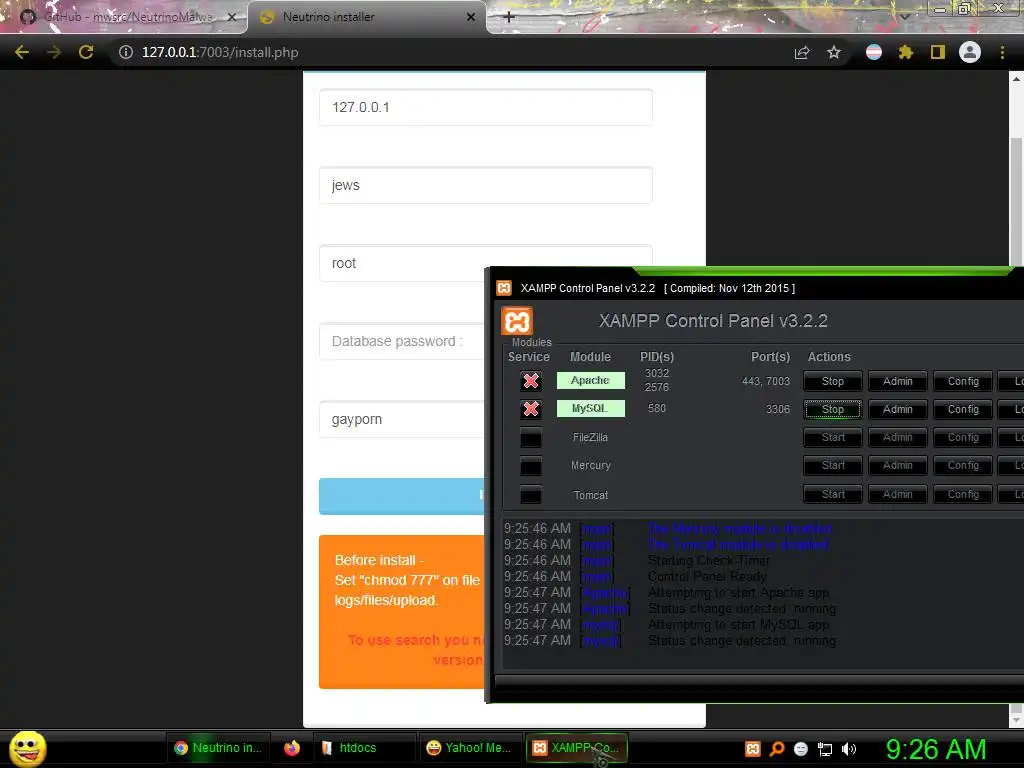Image resolution: width=1024 pixels, height=768 pixels.
Task: Click log line 'Attempting to start MySQL app'
Action: (738, 625)
